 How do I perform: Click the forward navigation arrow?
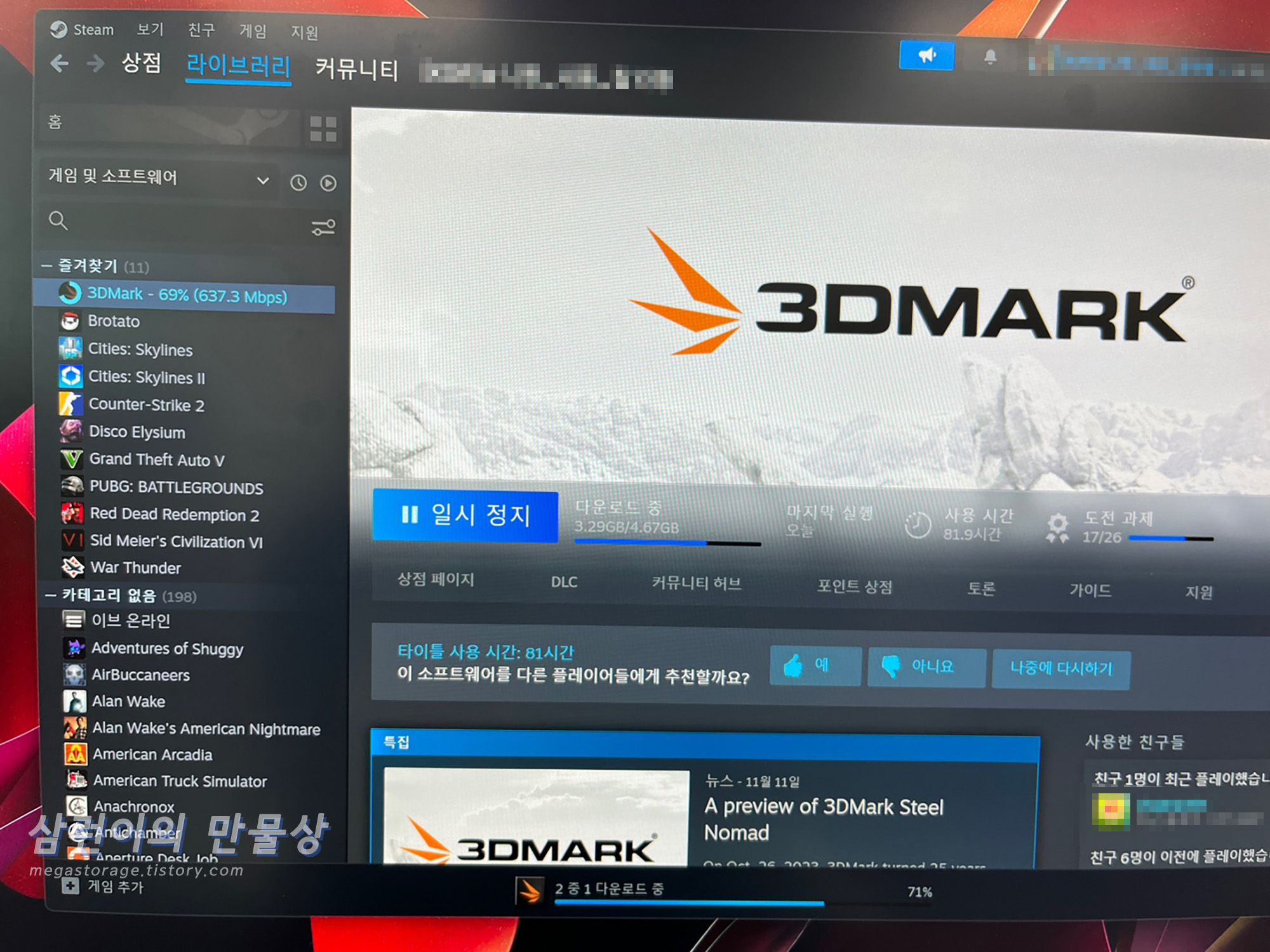pos(95,63)
